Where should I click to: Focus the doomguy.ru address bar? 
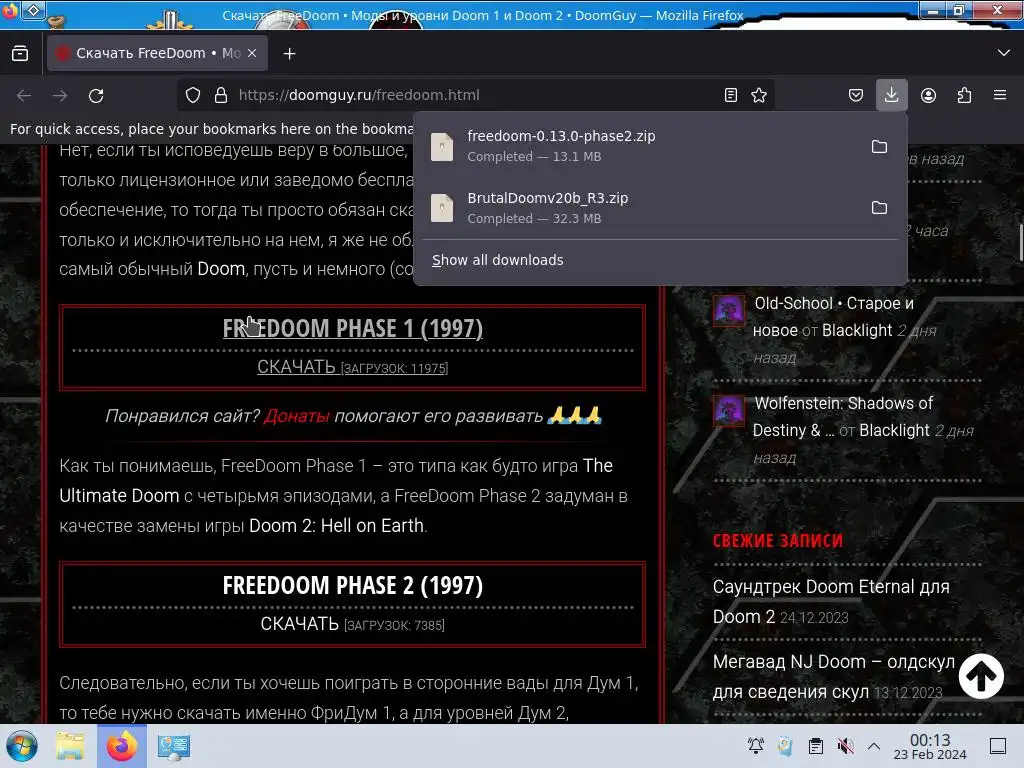click(474, 95)
